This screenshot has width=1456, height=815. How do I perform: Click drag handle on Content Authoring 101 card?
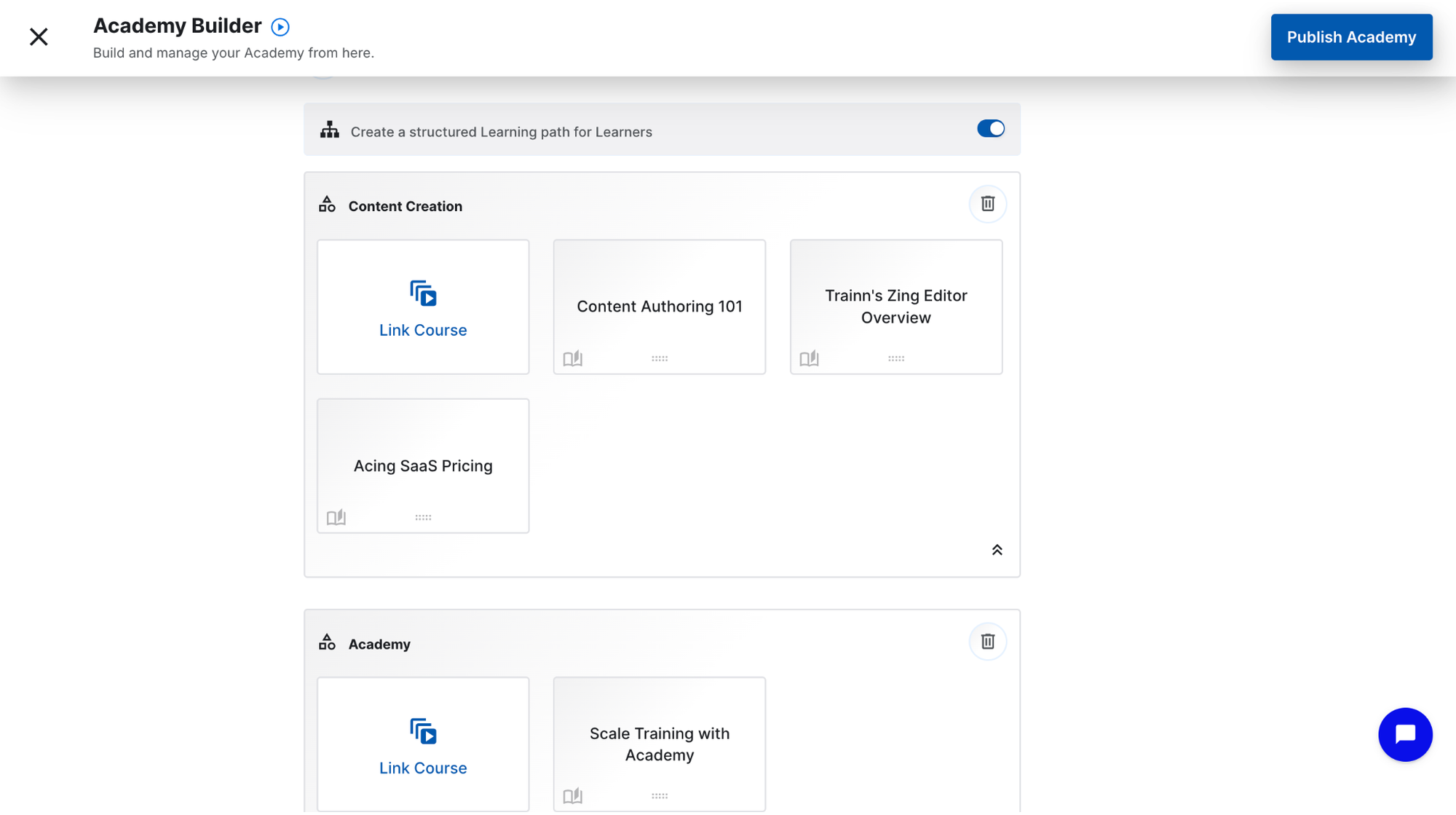point(660,358)
